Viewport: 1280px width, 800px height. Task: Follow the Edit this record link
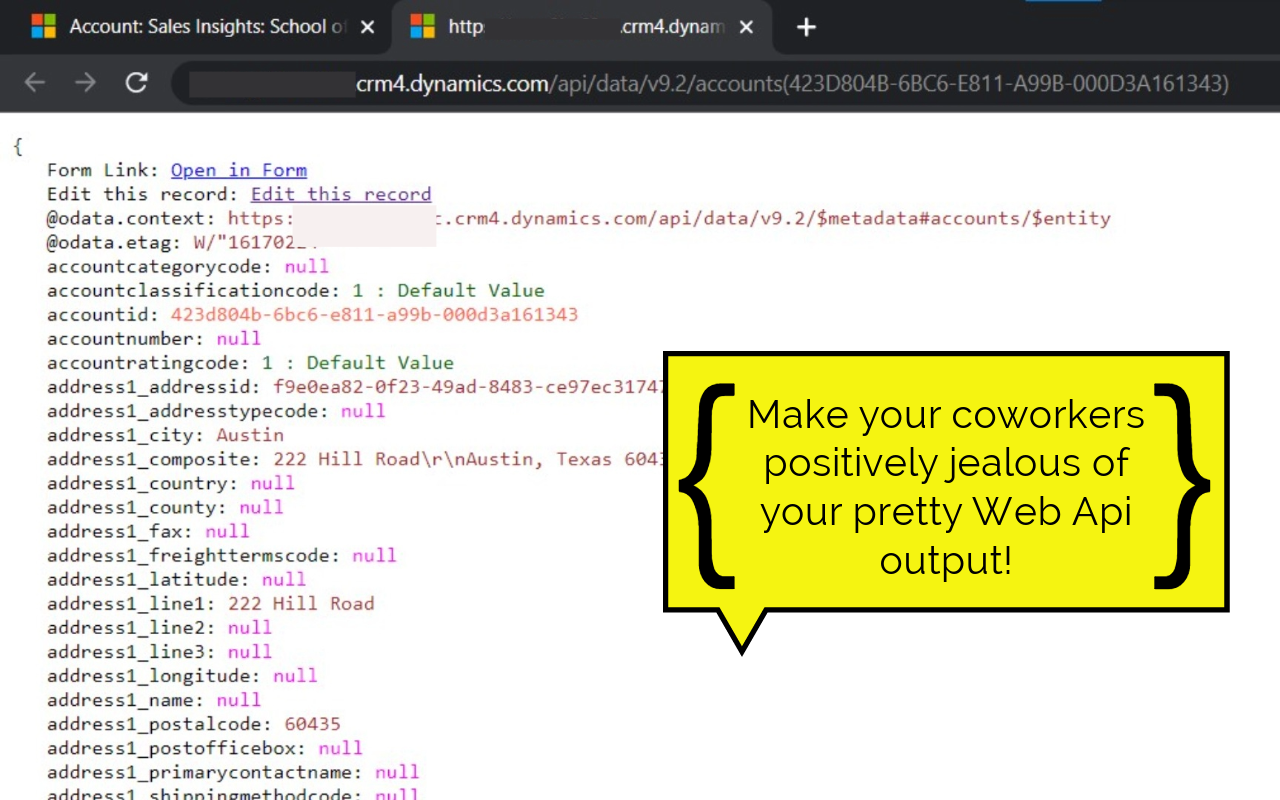pos(341,194)
